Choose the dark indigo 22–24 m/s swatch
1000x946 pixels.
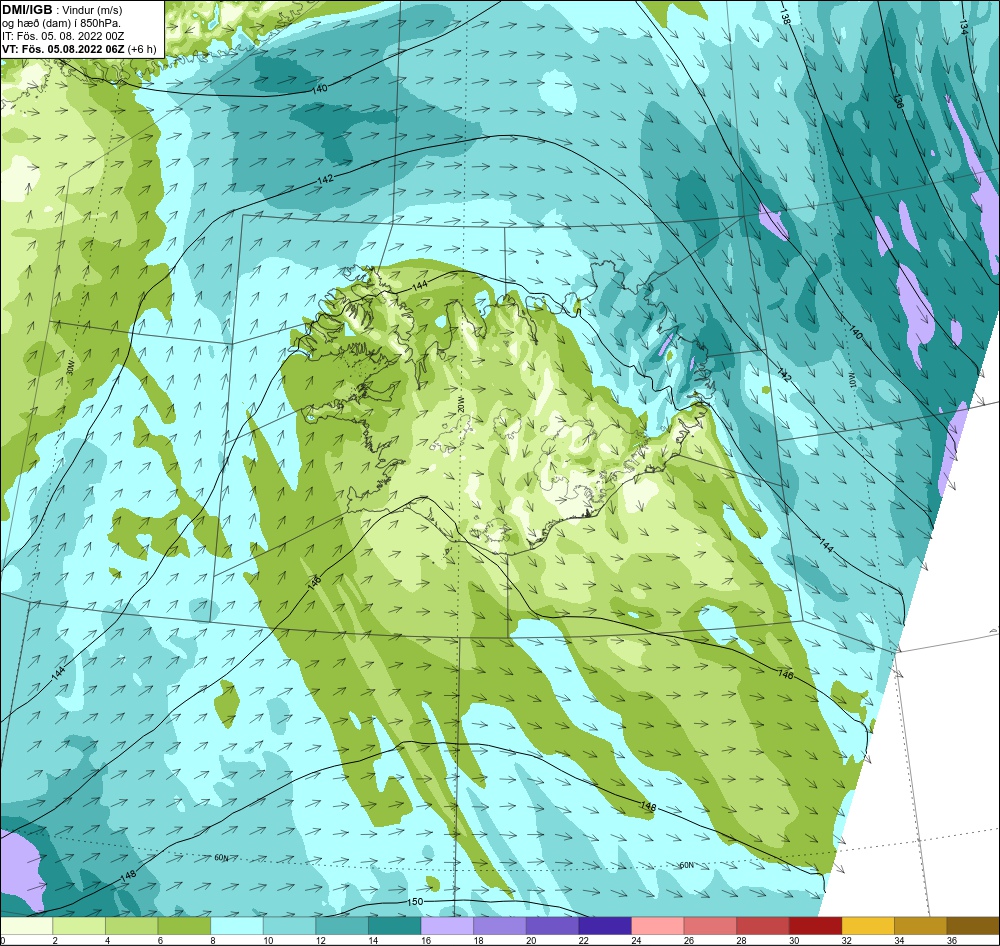pos(605,925)
